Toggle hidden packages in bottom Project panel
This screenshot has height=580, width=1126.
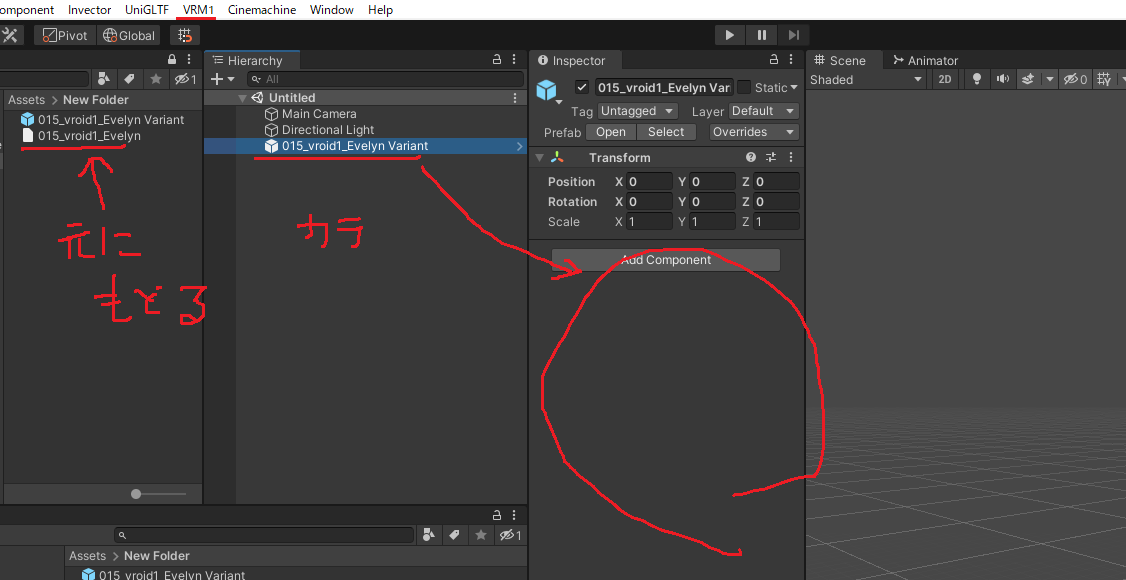tap(510, 535)
